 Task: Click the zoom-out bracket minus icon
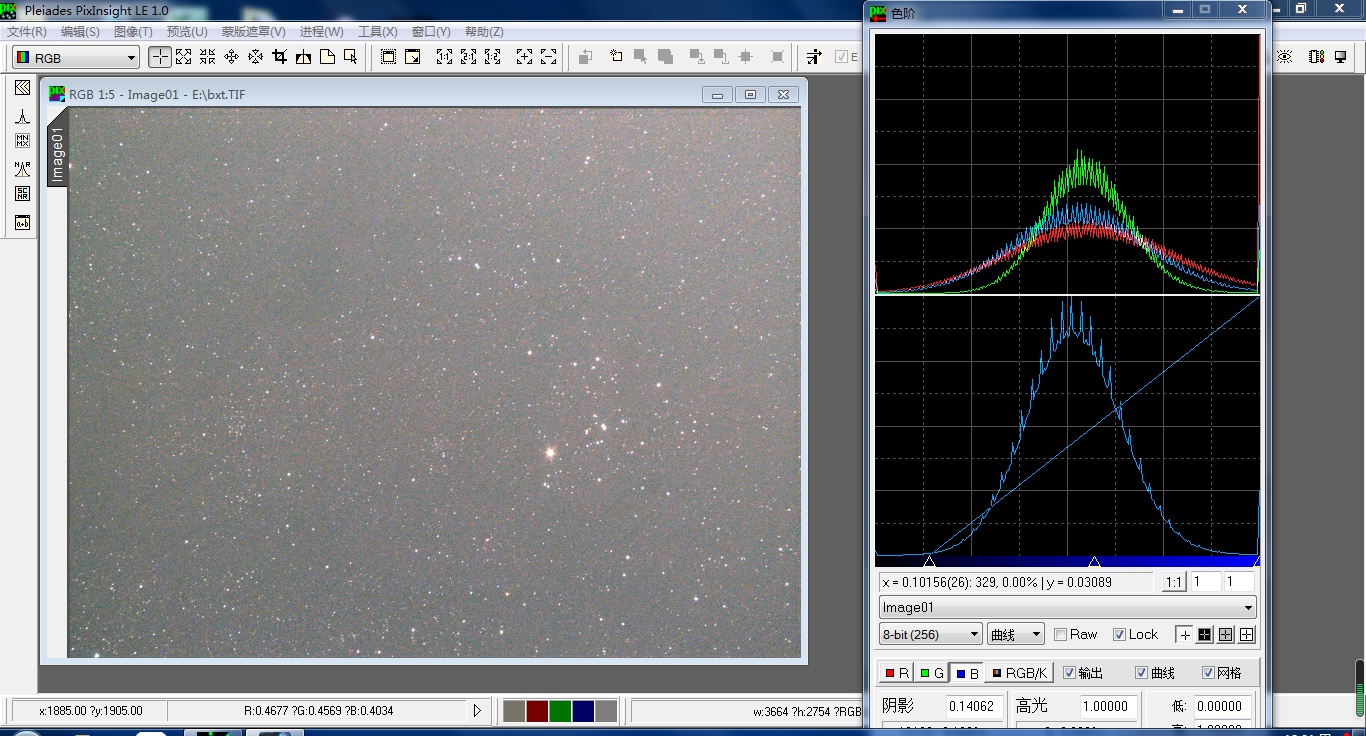pyautogui.click(x=548, y=57)
